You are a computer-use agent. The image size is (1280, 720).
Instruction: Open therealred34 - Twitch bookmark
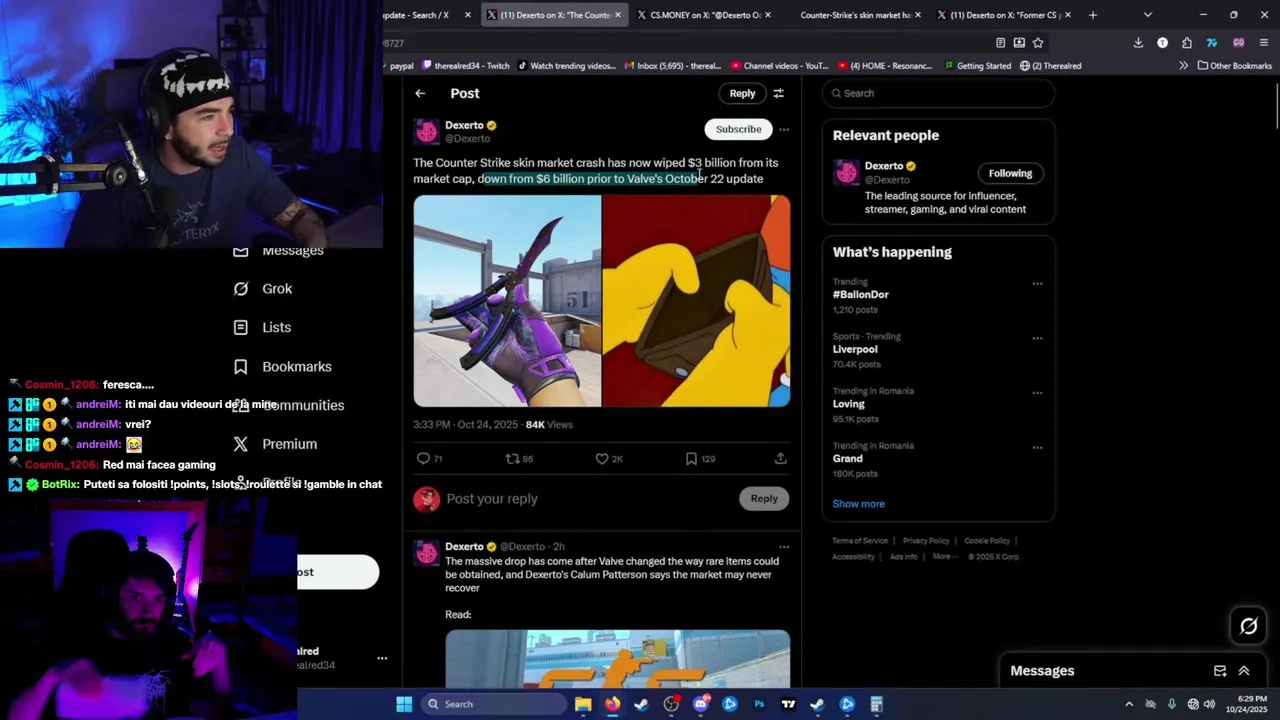(466, 66)
